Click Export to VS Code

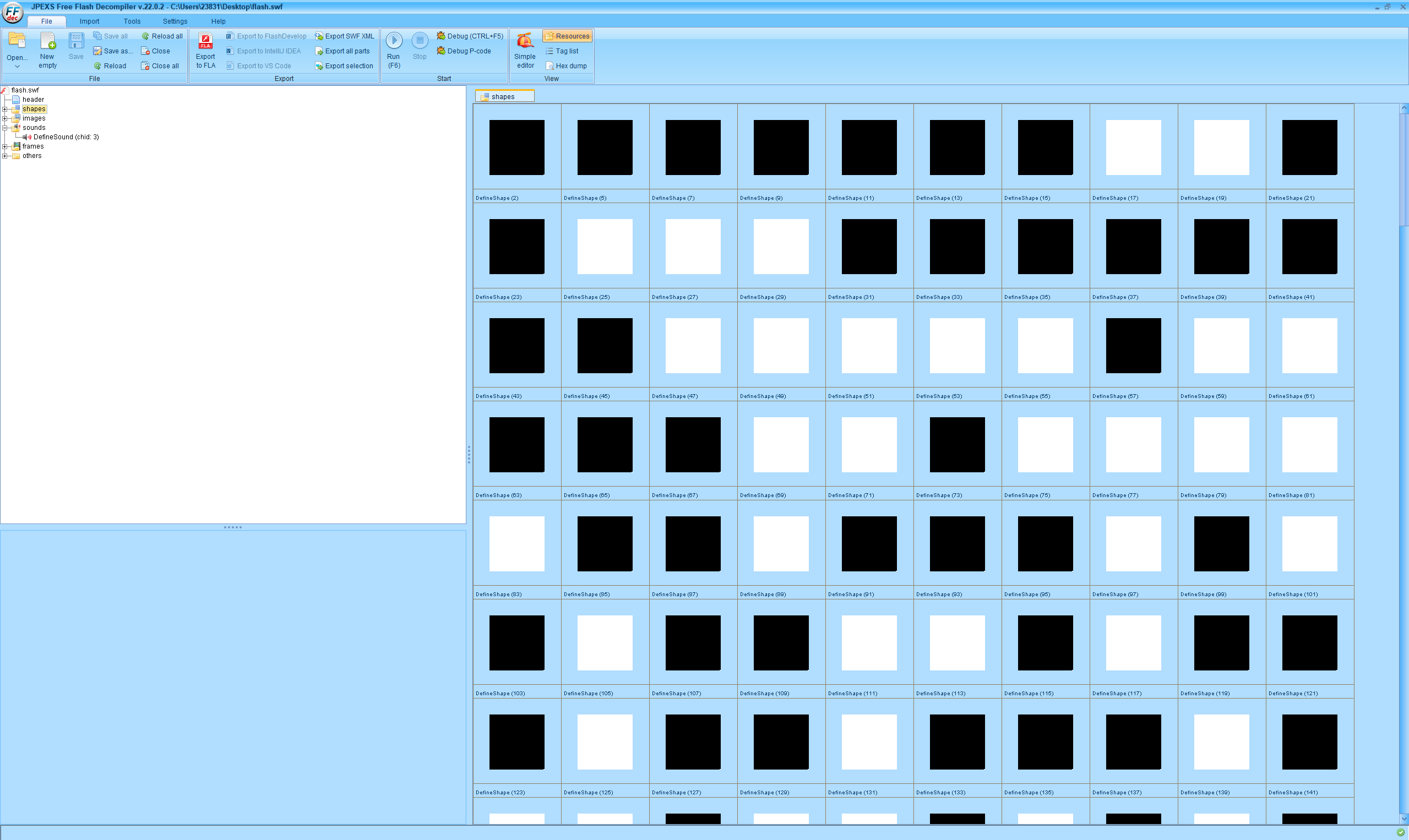point(259,66)
